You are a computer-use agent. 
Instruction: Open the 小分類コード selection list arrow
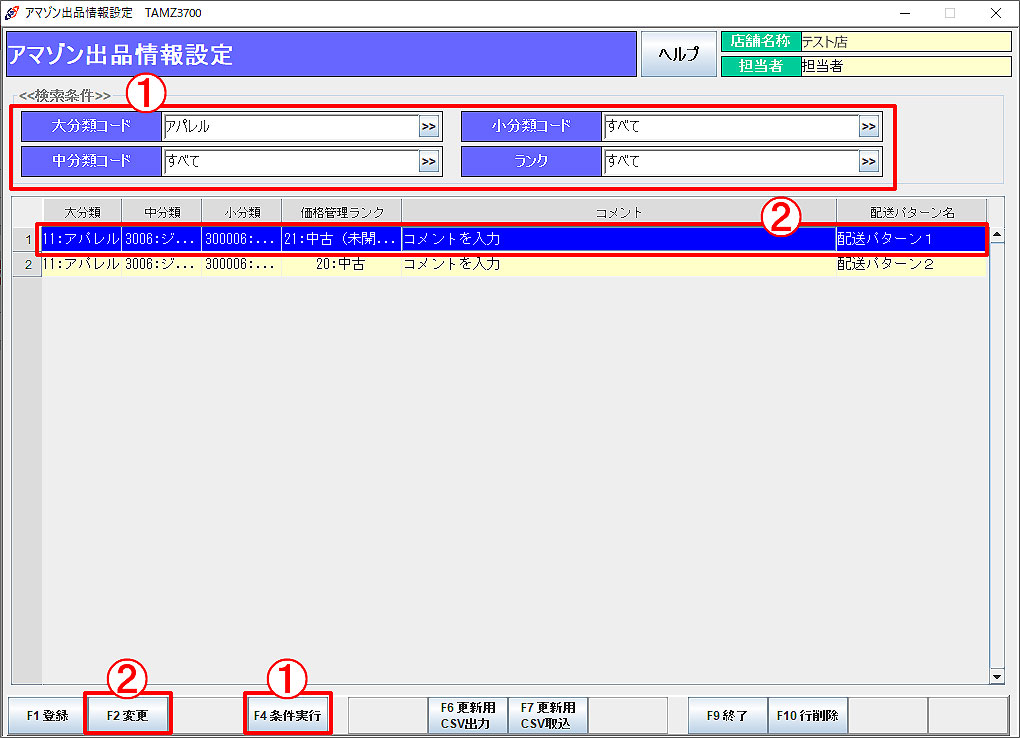pyautogui.click(x=868, y=126)
